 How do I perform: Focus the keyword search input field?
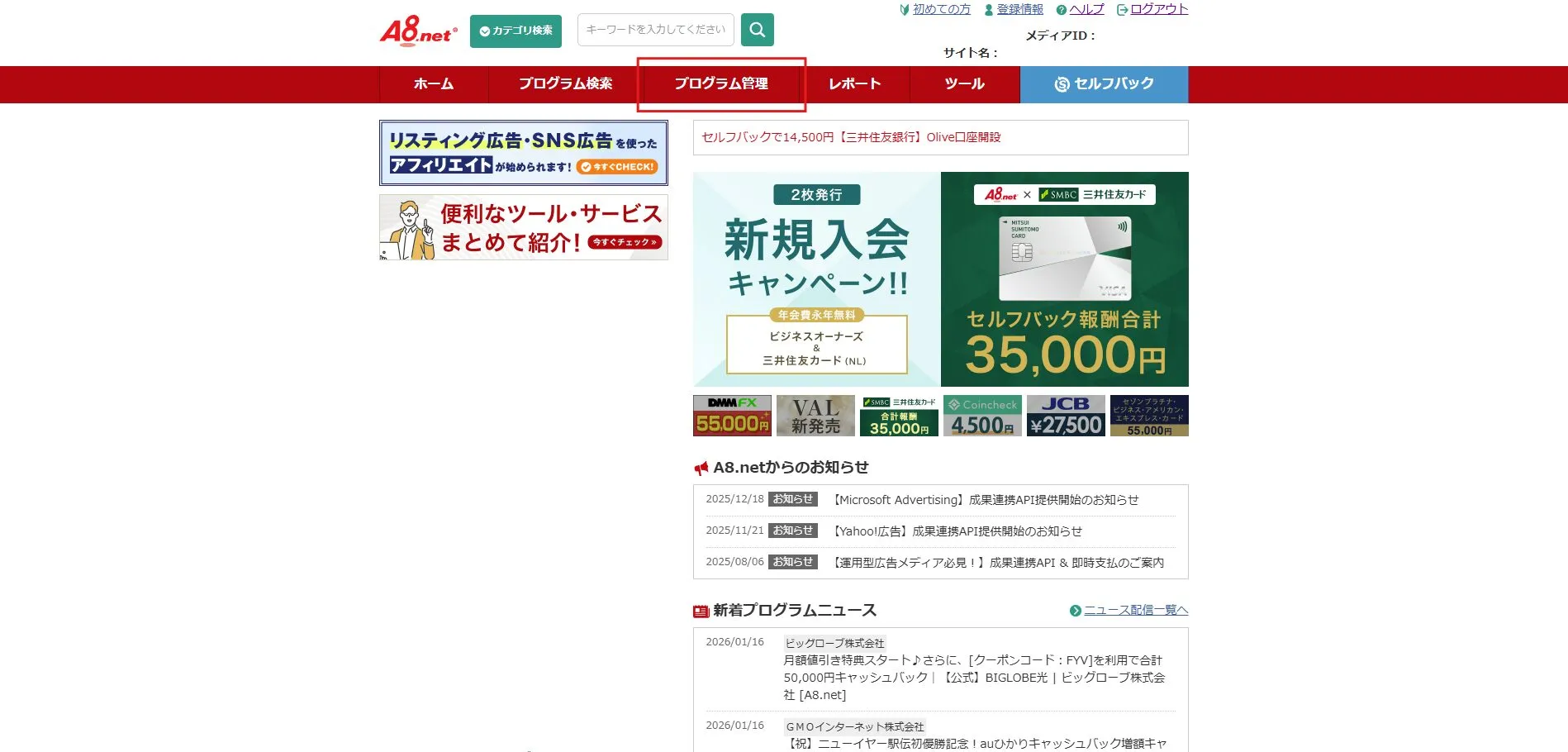coord(656,30)
